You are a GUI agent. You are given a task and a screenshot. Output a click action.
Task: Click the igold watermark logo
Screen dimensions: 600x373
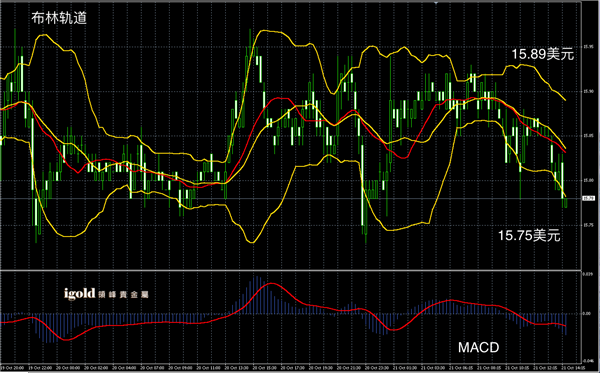pos(80,294)
